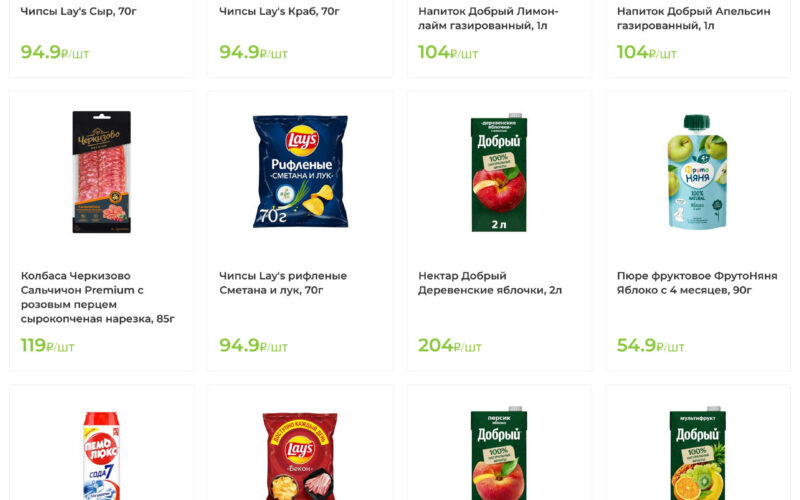Image resolution: width=800 pixels, height=500 pixels.
Task: Click the Колбаса Черкизово Сальчичон Premium title
Action: [x=98, y=297]
